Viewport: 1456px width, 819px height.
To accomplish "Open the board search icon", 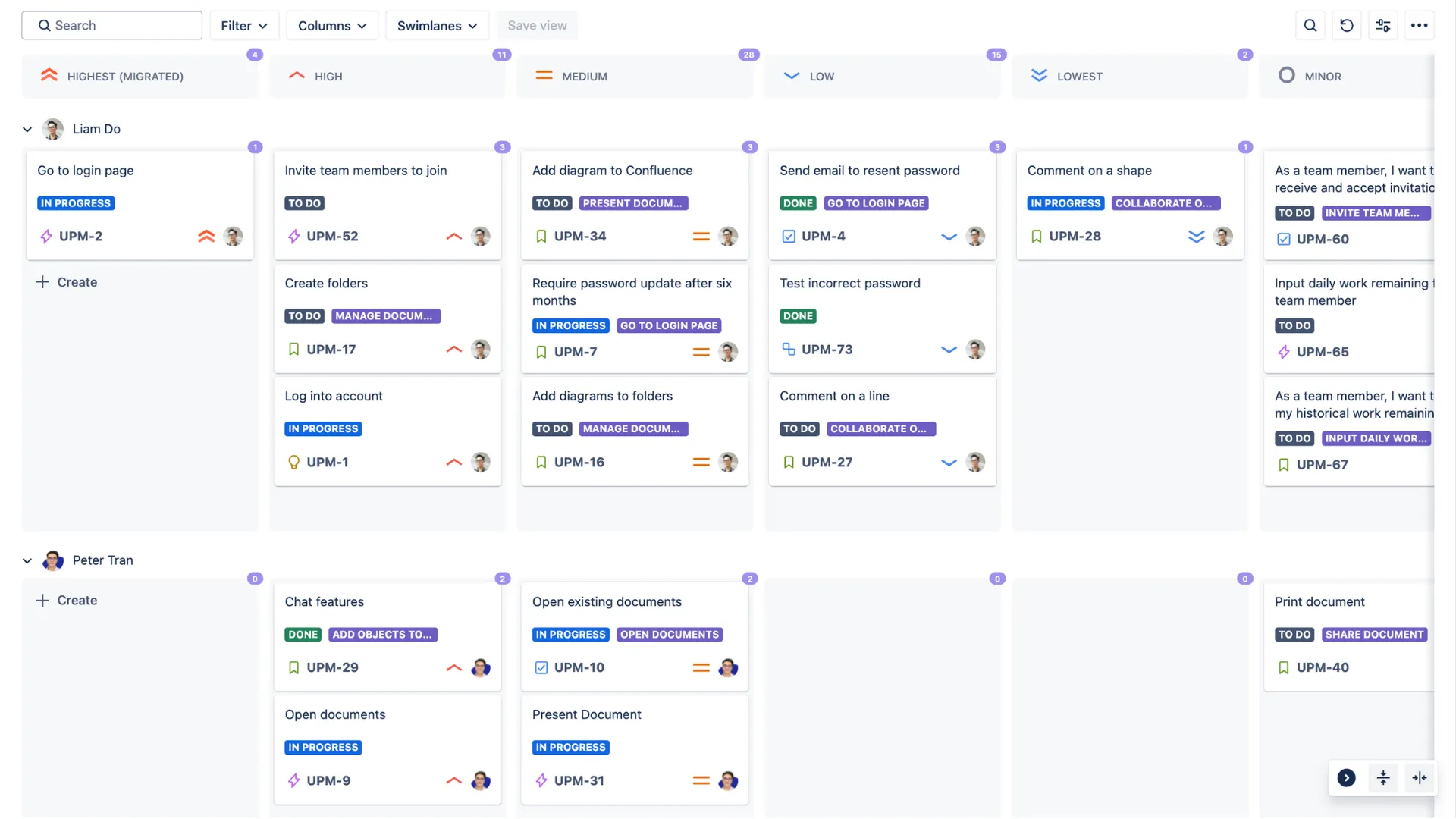I will point(1310,25).
